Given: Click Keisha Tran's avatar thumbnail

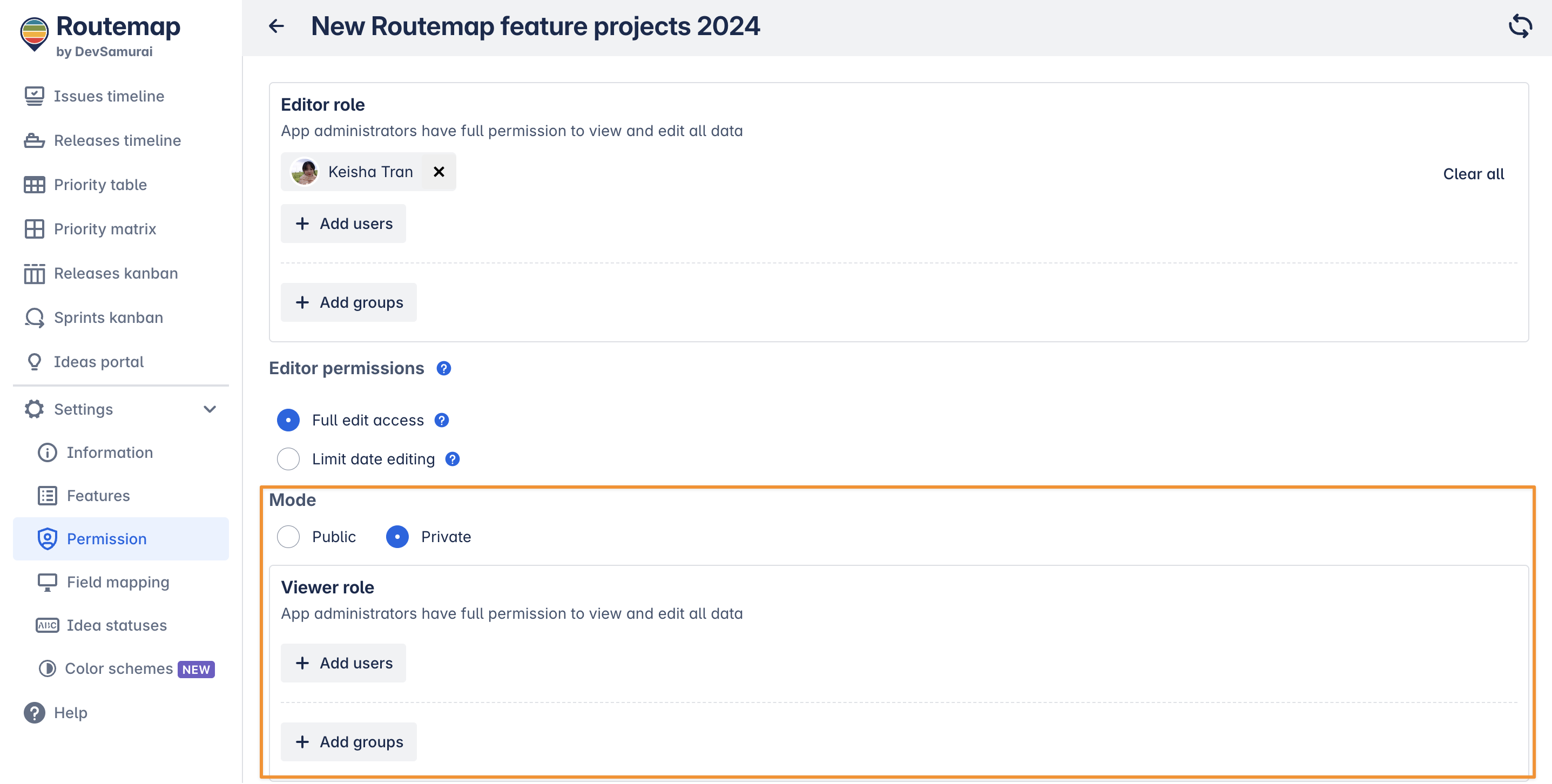Looking at the screenshot, I should 305,172.
